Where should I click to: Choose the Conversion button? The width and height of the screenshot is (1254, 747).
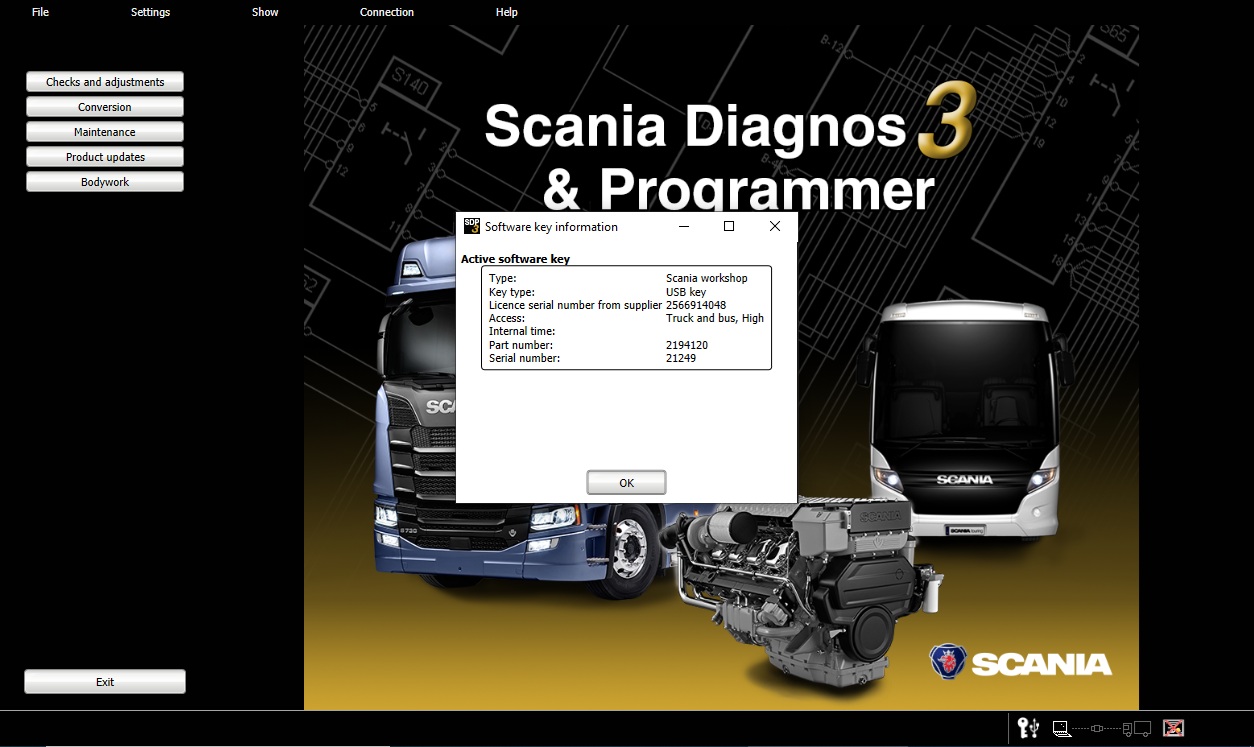105,107
